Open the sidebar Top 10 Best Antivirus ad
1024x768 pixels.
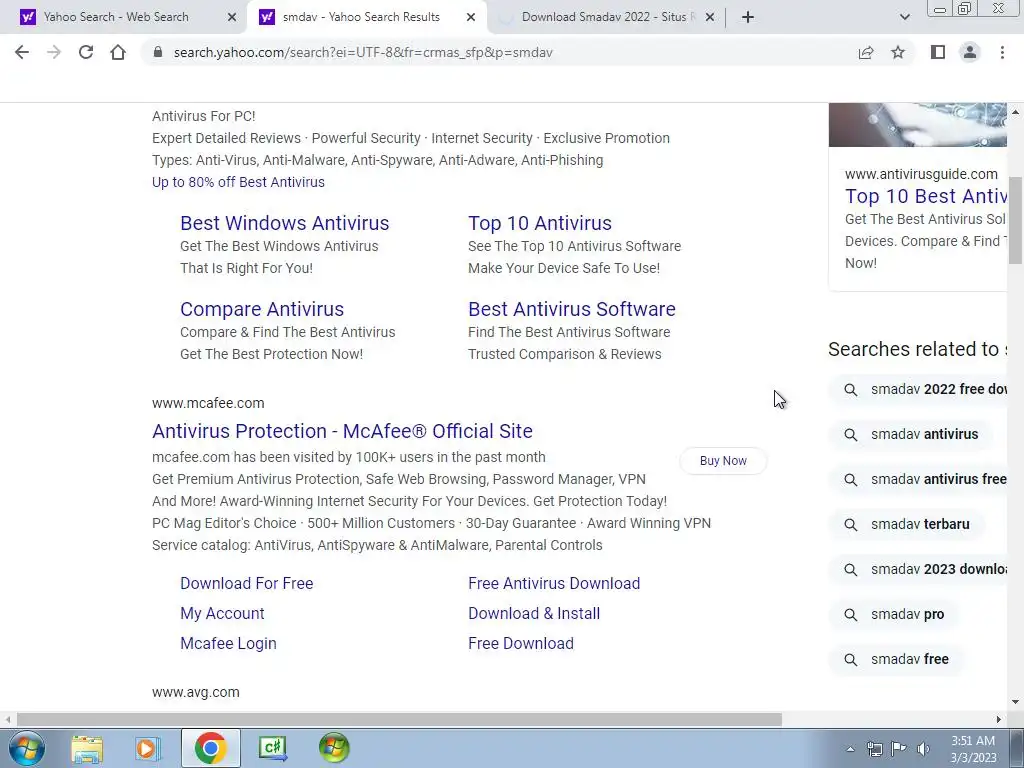click(925, 197)
